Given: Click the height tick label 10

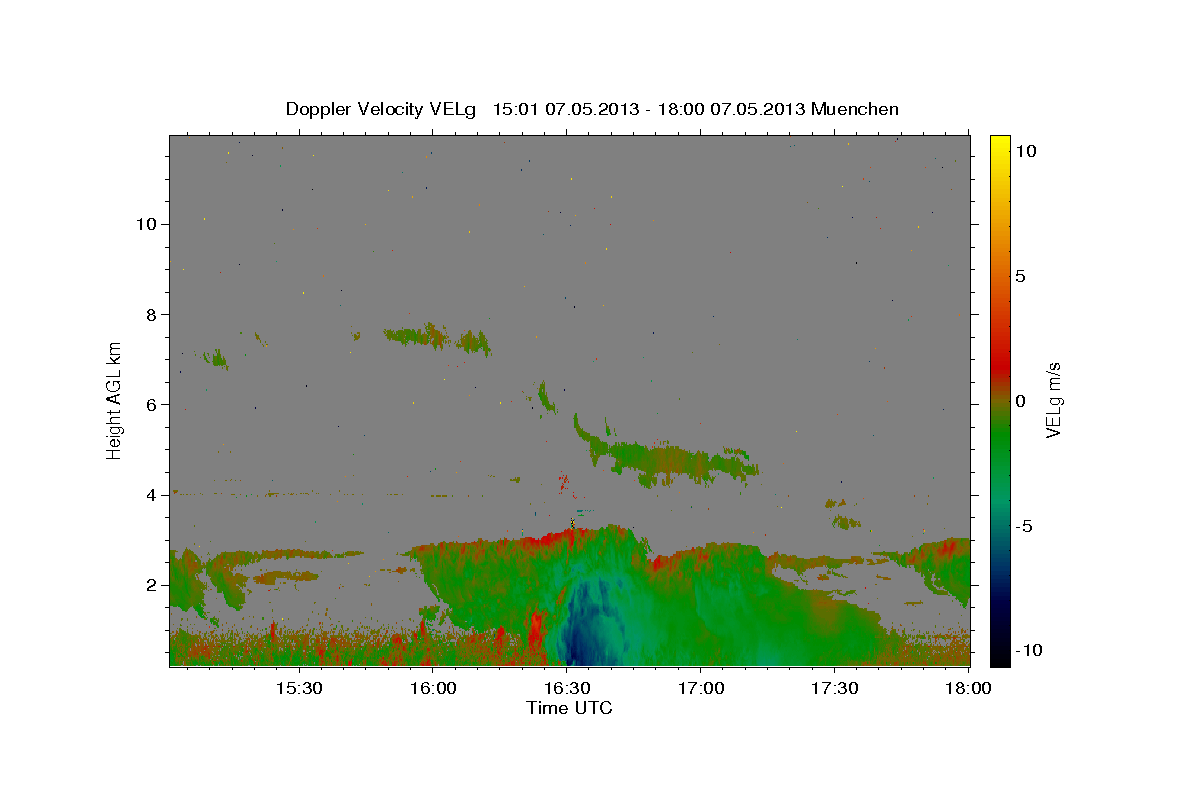Looking at the screenshot, I should [x=146, y=224].
